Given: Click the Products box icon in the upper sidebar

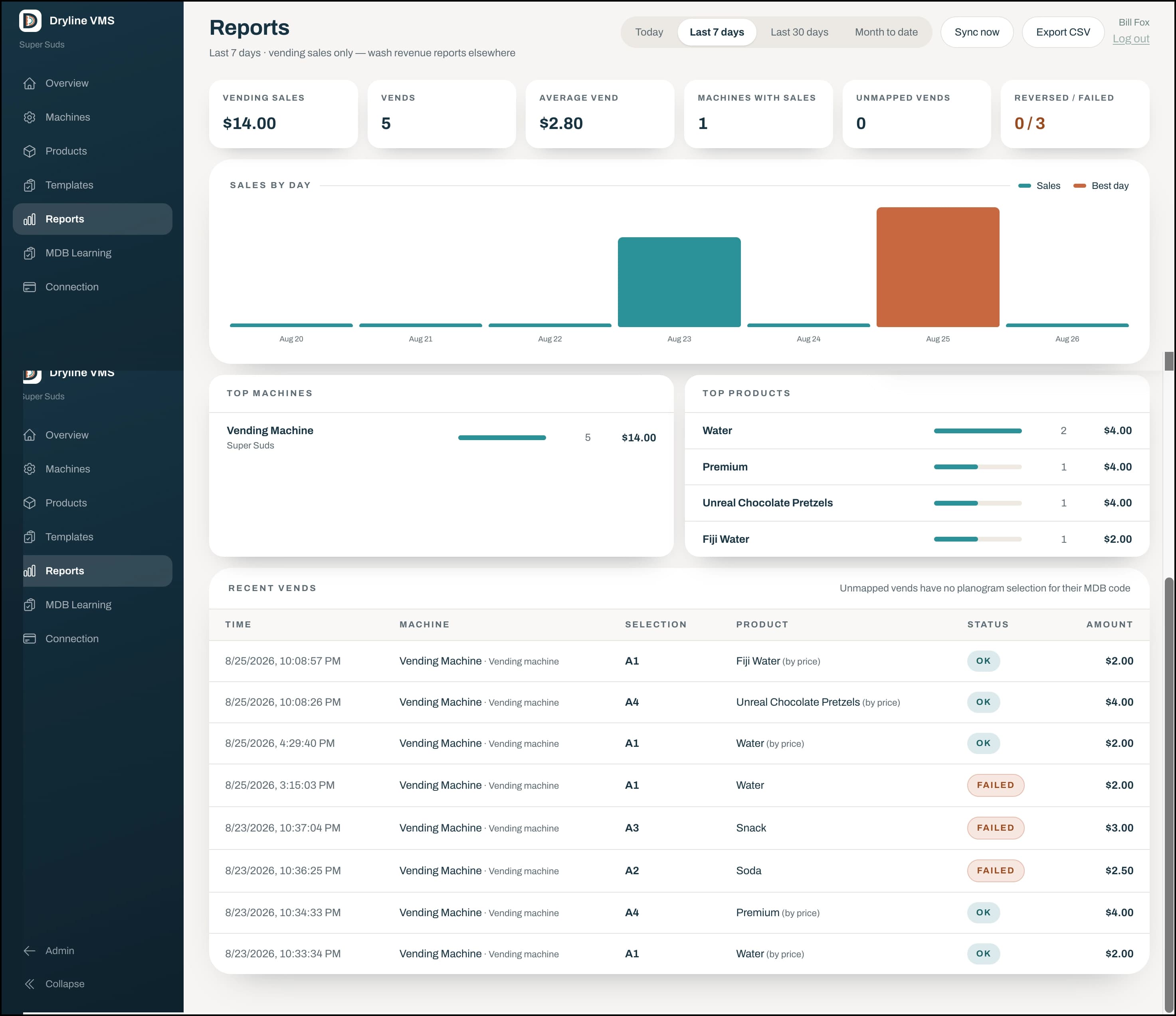Looking at the screenshot, I should [x=30, y=152].
